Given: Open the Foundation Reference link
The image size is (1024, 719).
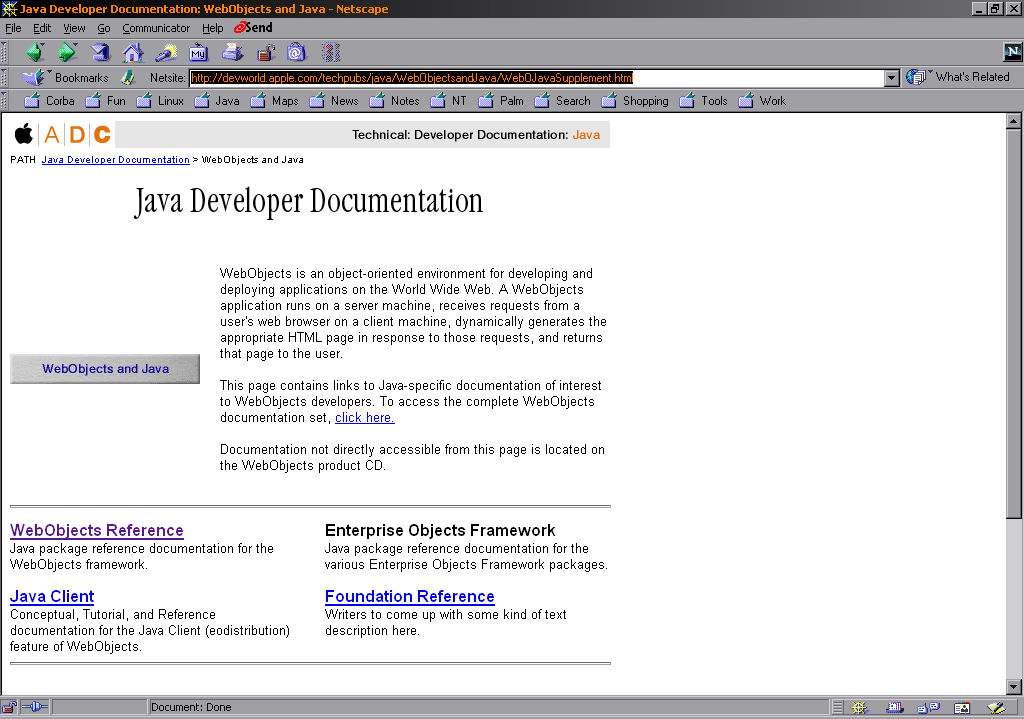Looking at the screenshot, I should (x=409, y=596).
